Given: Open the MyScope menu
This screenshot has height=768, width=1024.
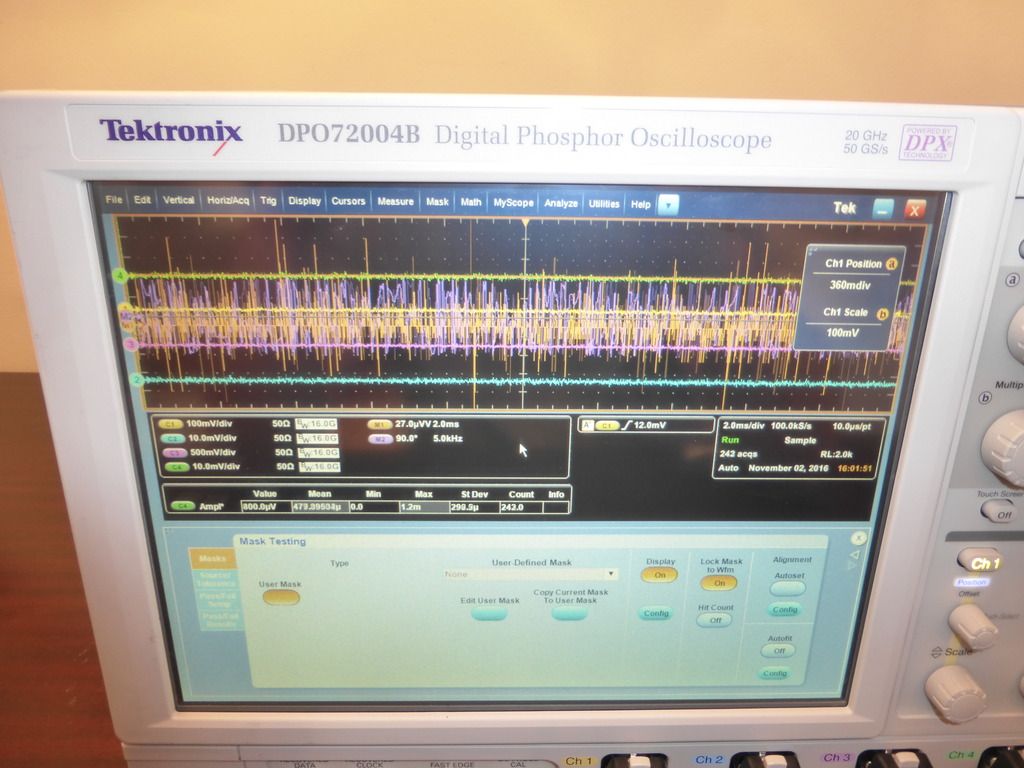Looking at the screenshot, I should click(513, 203).
